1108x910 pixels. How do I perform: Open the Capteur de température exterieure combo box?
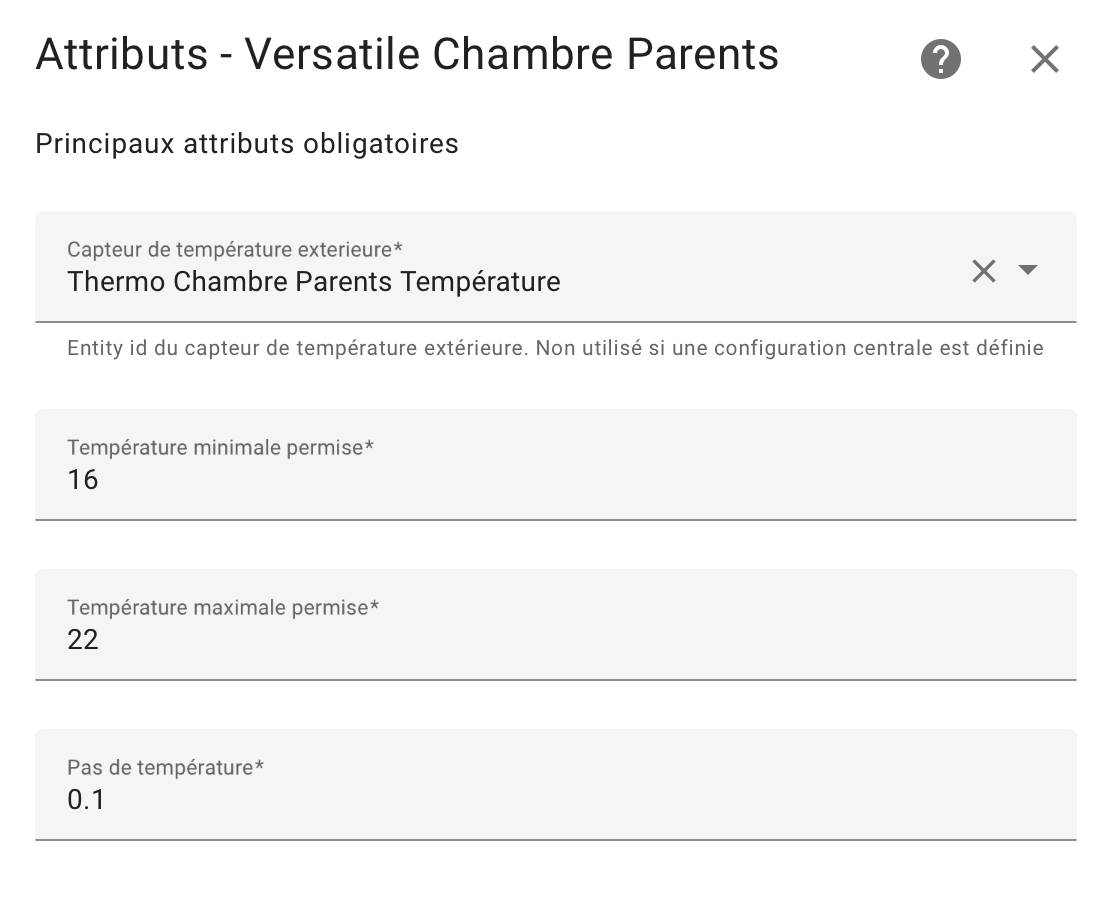[x=555, y=267]
